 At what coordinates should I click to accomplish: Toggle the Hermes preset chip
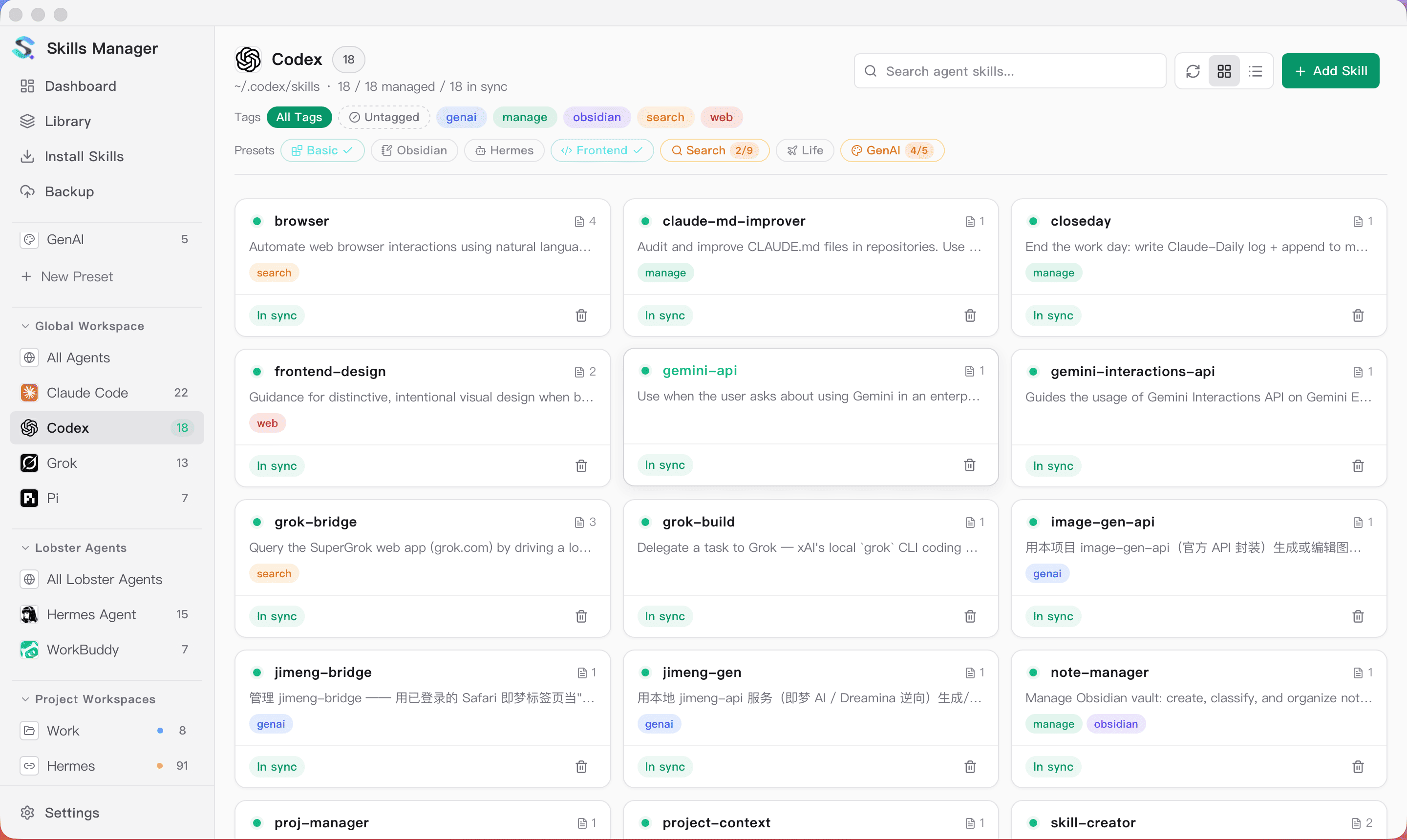click(504, 150)
